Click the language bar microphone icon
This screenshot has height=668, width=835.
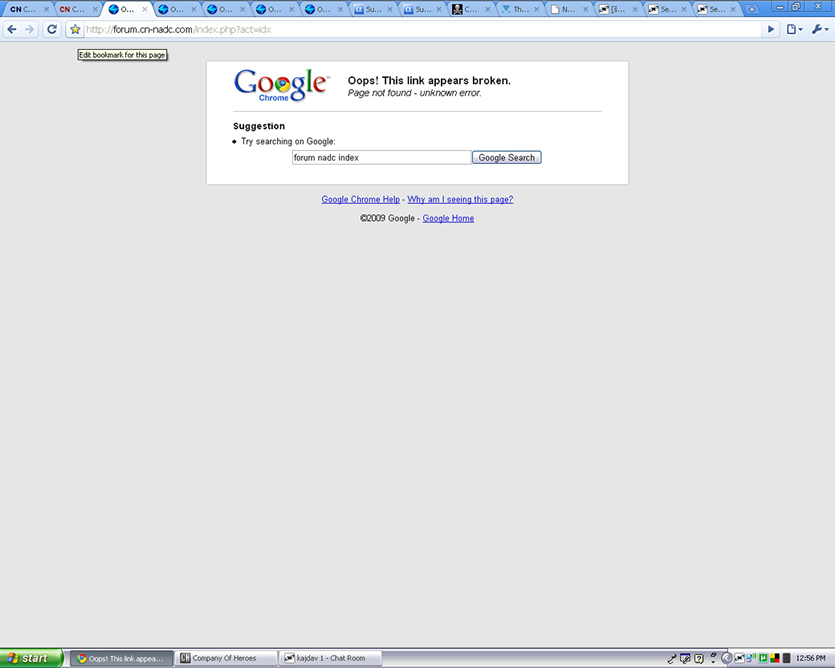[x=672, y=658]
